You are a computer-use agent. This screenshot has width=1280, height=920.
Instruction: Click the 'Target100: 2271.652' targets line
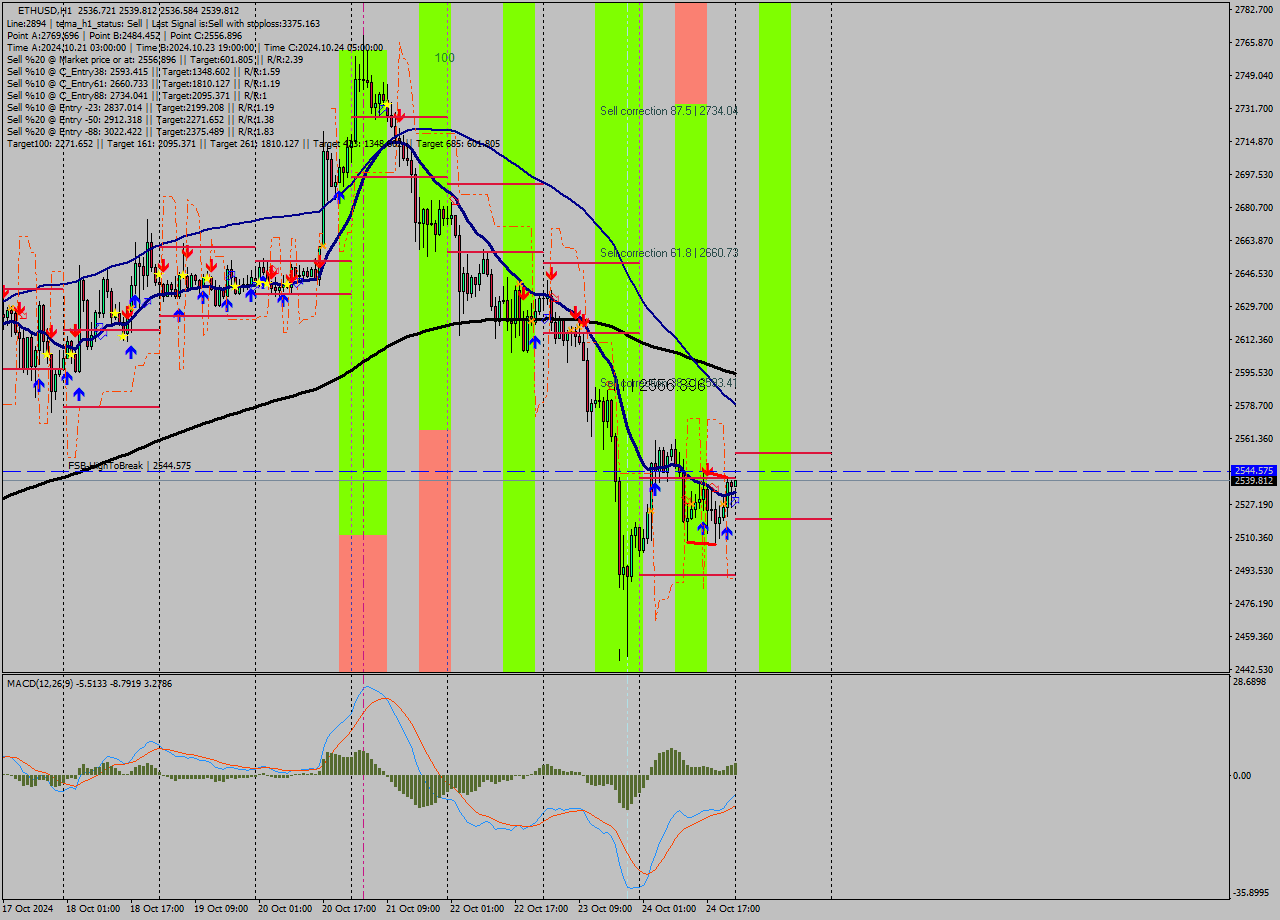253,143
